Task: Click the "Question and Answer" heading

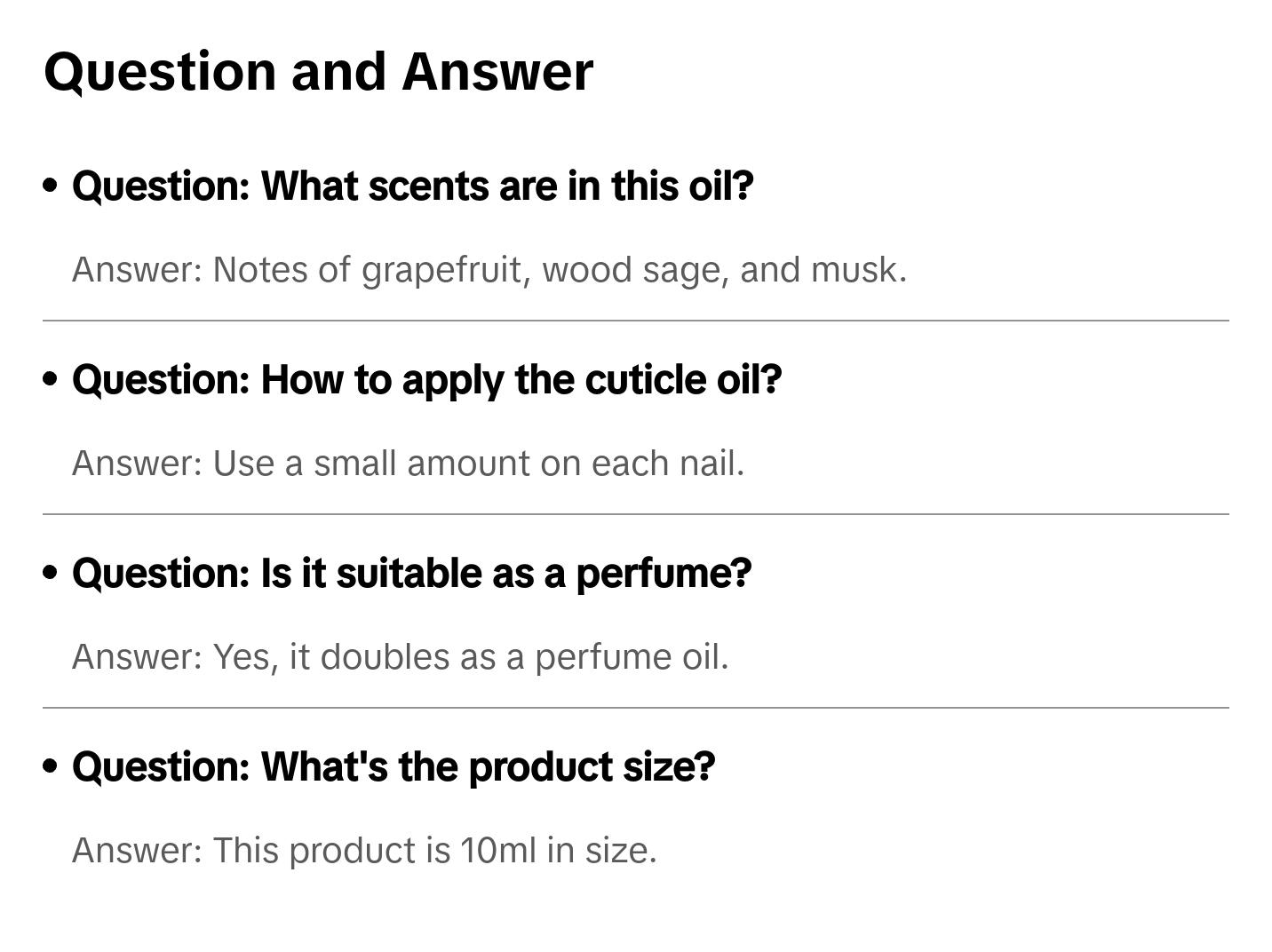Action: pyautogui.click(x=318, y=71)
